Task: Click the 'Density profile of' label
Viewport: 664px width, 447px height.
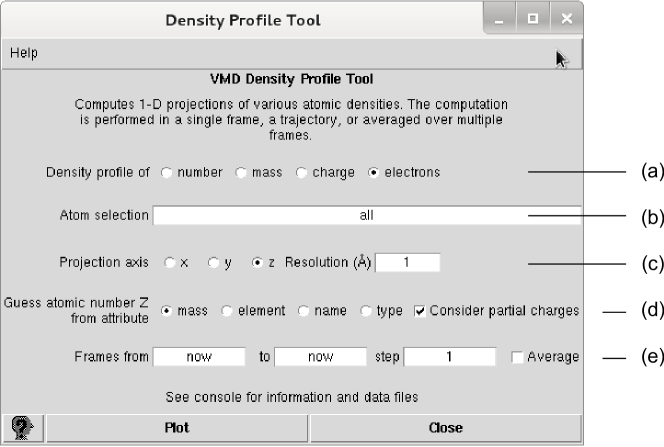Action: (98, 172)
